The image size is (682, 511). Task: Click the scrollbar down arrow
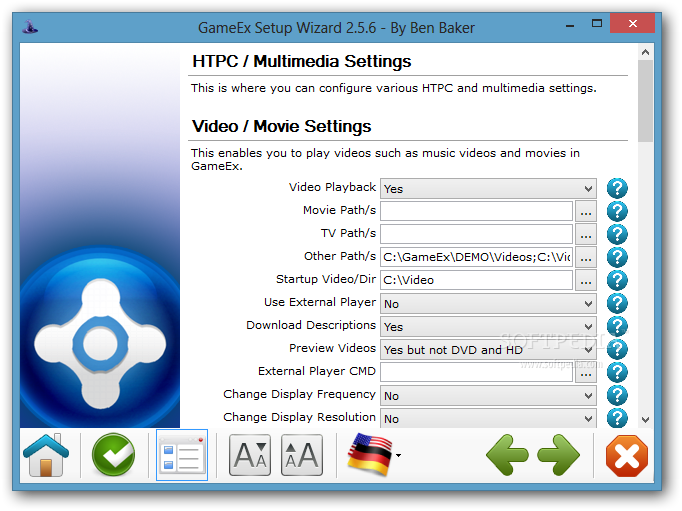[x=645, y=420]
